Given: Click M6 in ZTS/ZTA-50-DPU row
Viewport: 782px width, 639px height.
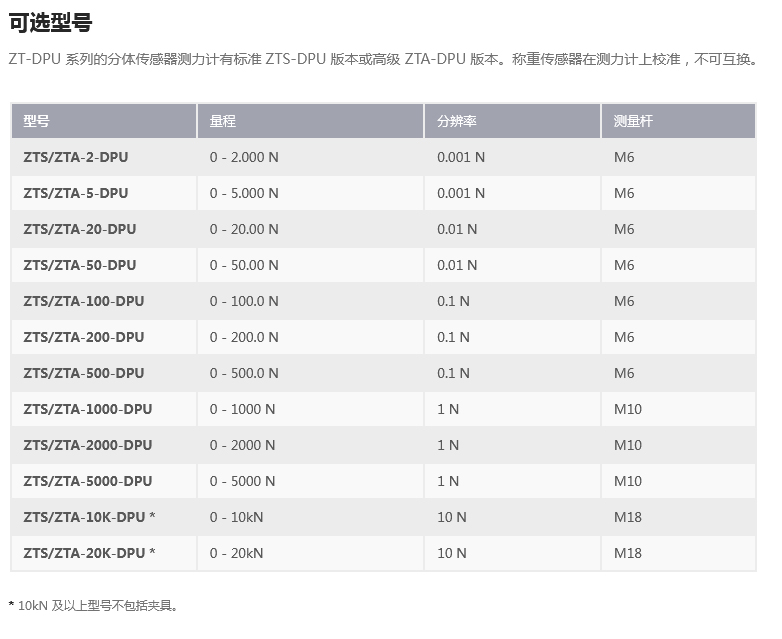Looking at the screenshot, I should coord(624,265).
